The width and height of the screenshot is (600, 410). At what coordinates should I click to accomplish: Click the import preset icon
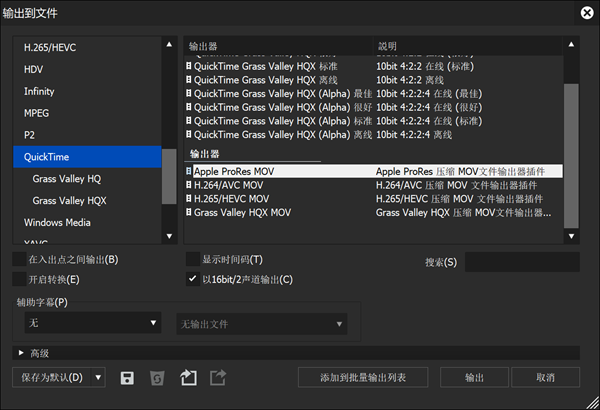pos(188,378)
